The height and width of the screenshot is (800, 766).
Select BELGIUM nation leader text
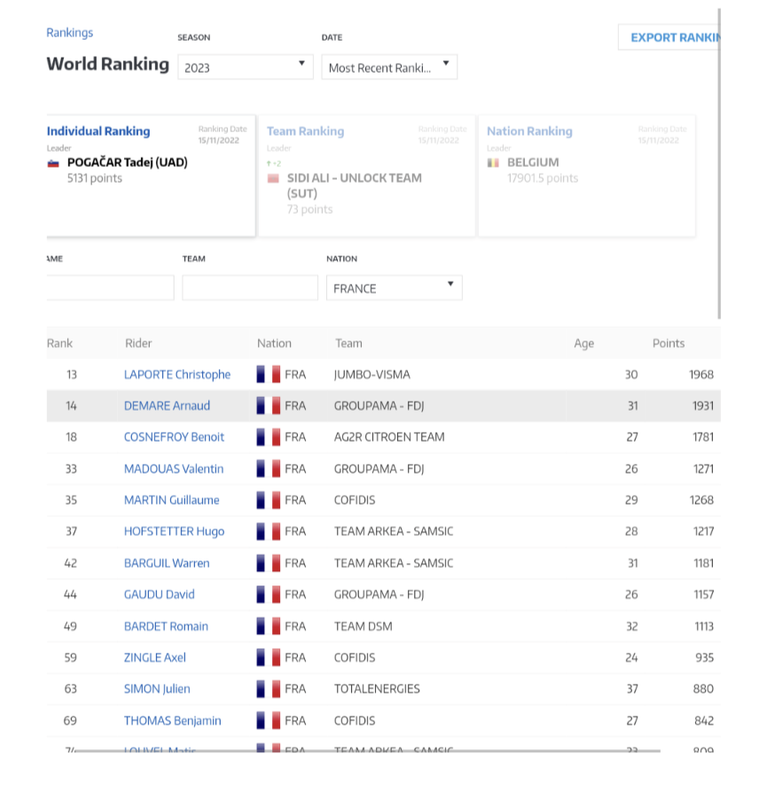coord(533,162)
